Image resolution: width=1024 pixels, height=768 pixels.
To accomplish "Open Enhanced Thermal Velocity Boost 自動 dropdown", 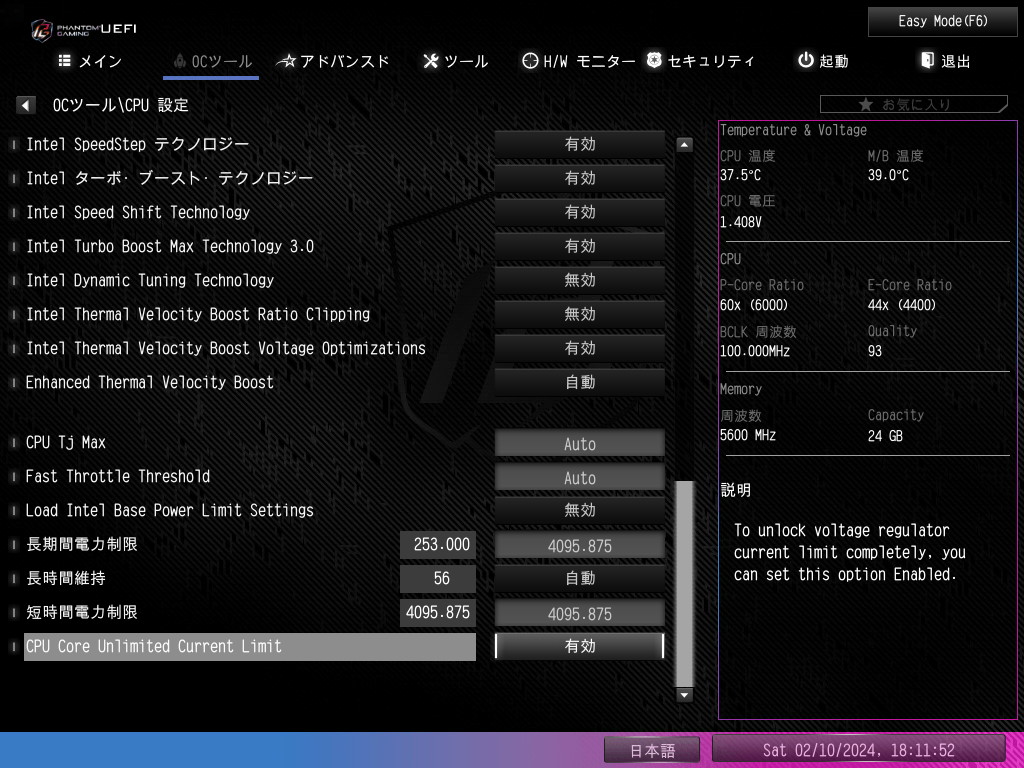I will pyautogui.click(x=580, y=382).
